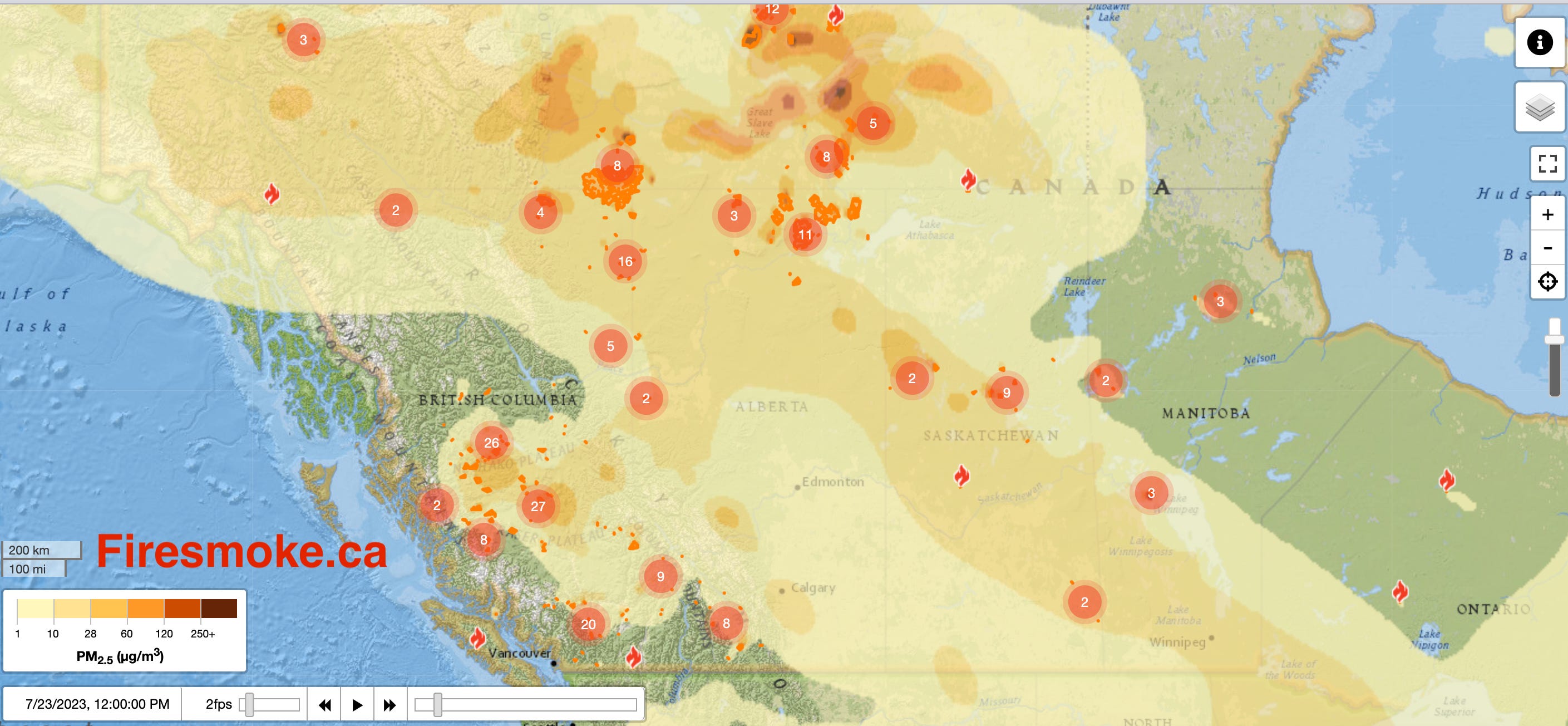Click the darkest 250+ legend swatch
Viewport: 1568px width, 726px height.
(x=219, y=609)
